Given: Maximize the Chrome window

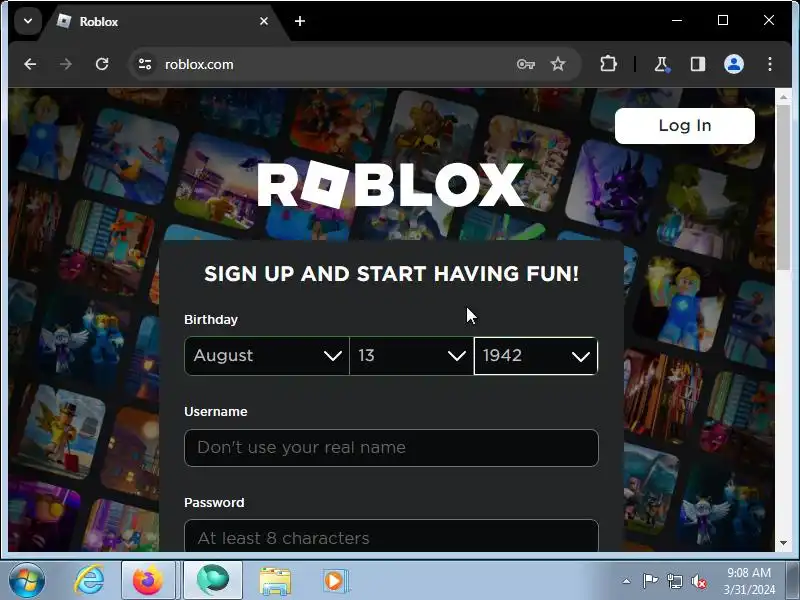Looking at the screenshot, I should pos(723,20).
